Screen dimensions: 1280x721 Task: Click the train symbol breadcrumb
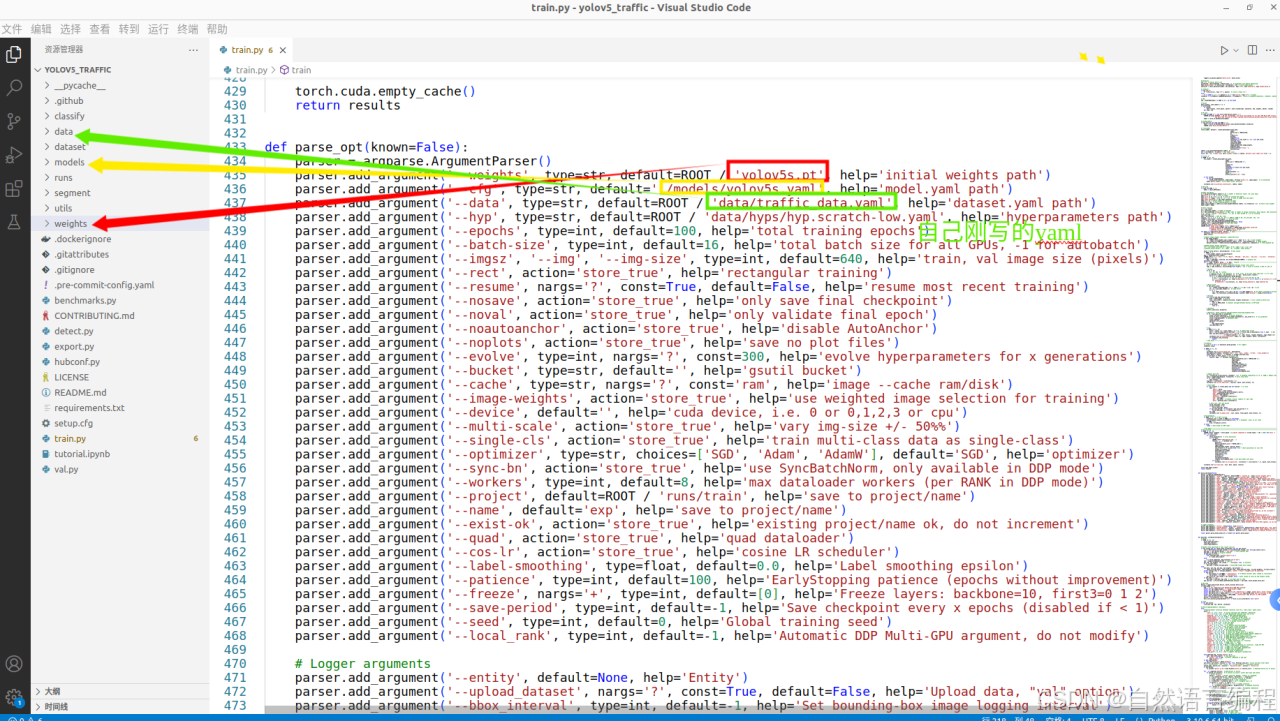[296, 70]
